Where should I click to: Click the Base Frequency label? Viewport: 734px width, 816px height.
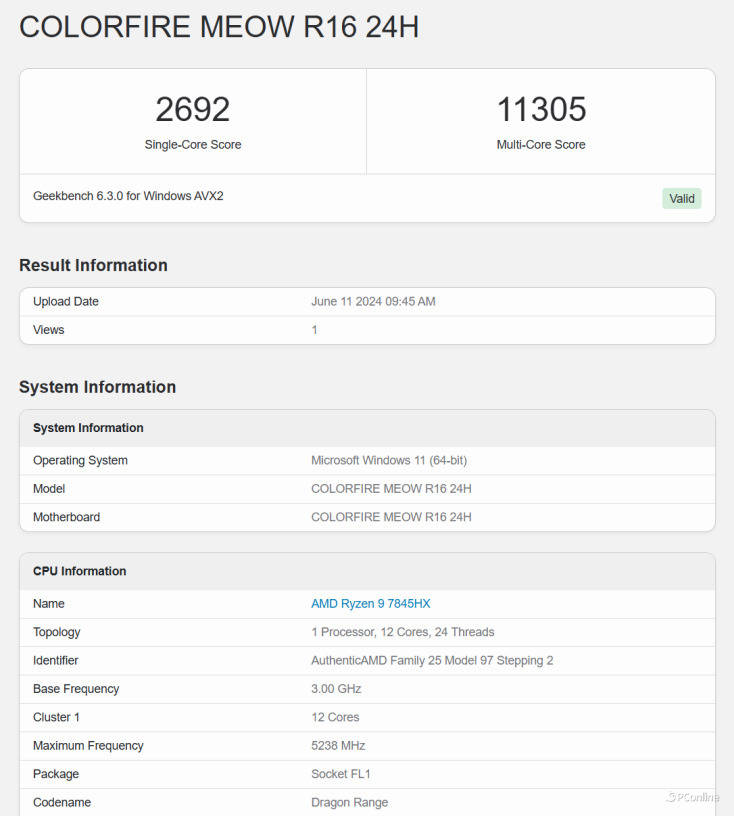pos(76,689)
